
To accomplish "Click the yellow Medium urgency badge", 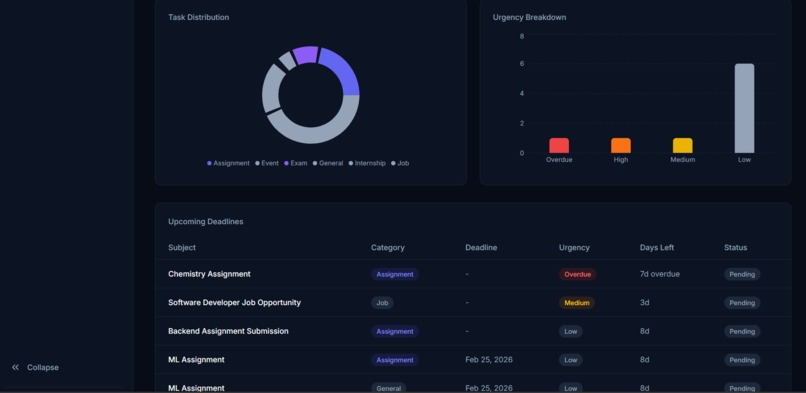I will click(x=577, y=303).
